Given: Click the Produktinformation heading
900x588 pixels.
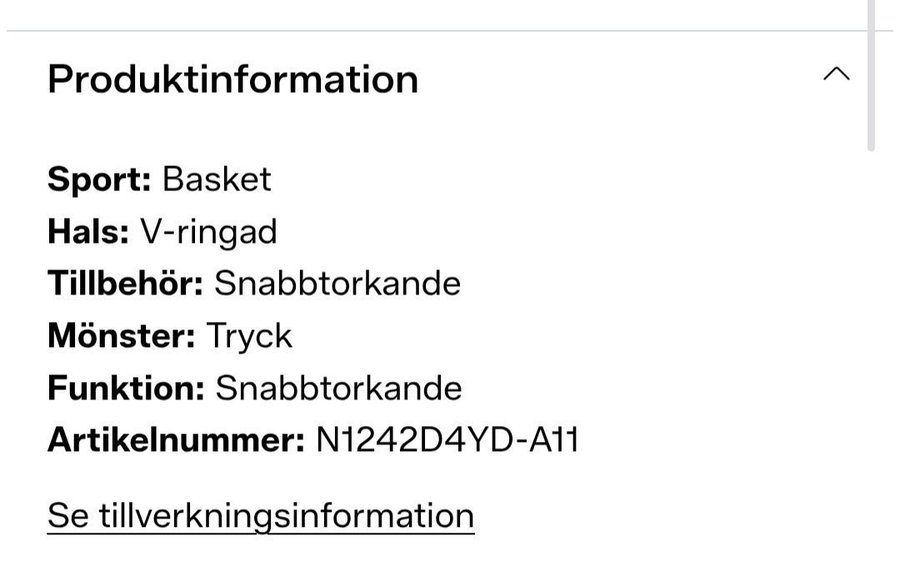Looking at the screenshot, I should [232, 79].
